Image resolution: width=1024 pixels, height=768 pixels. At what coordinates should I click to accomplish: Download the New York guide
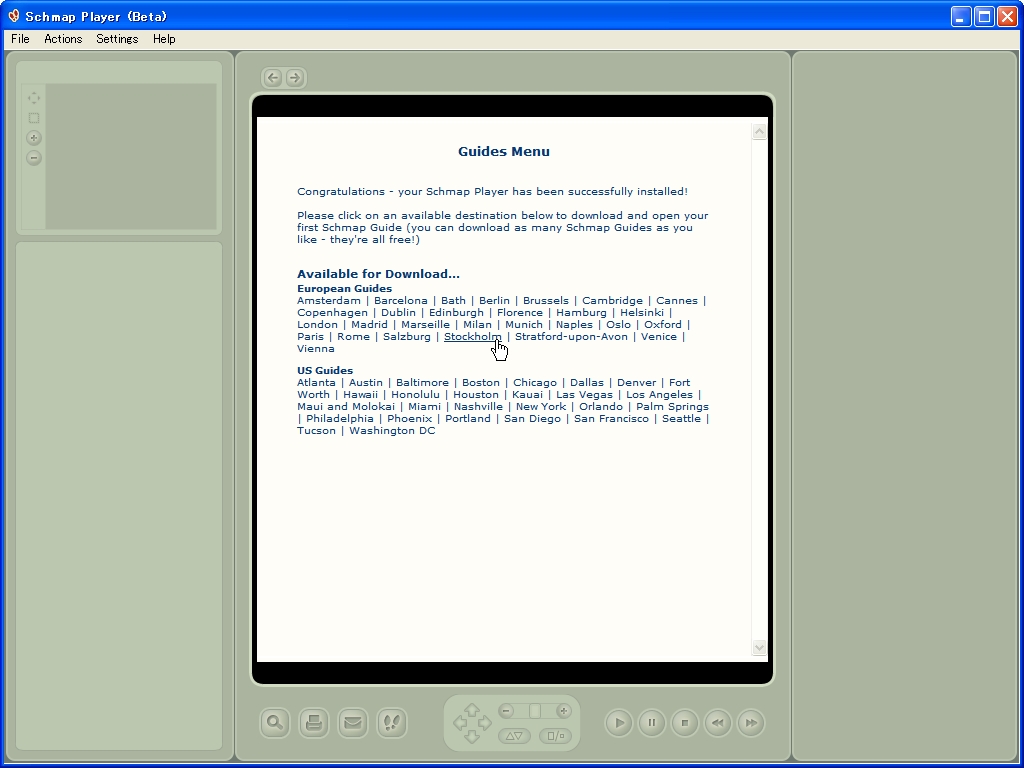pyautogui.click(x=541, y=407)
